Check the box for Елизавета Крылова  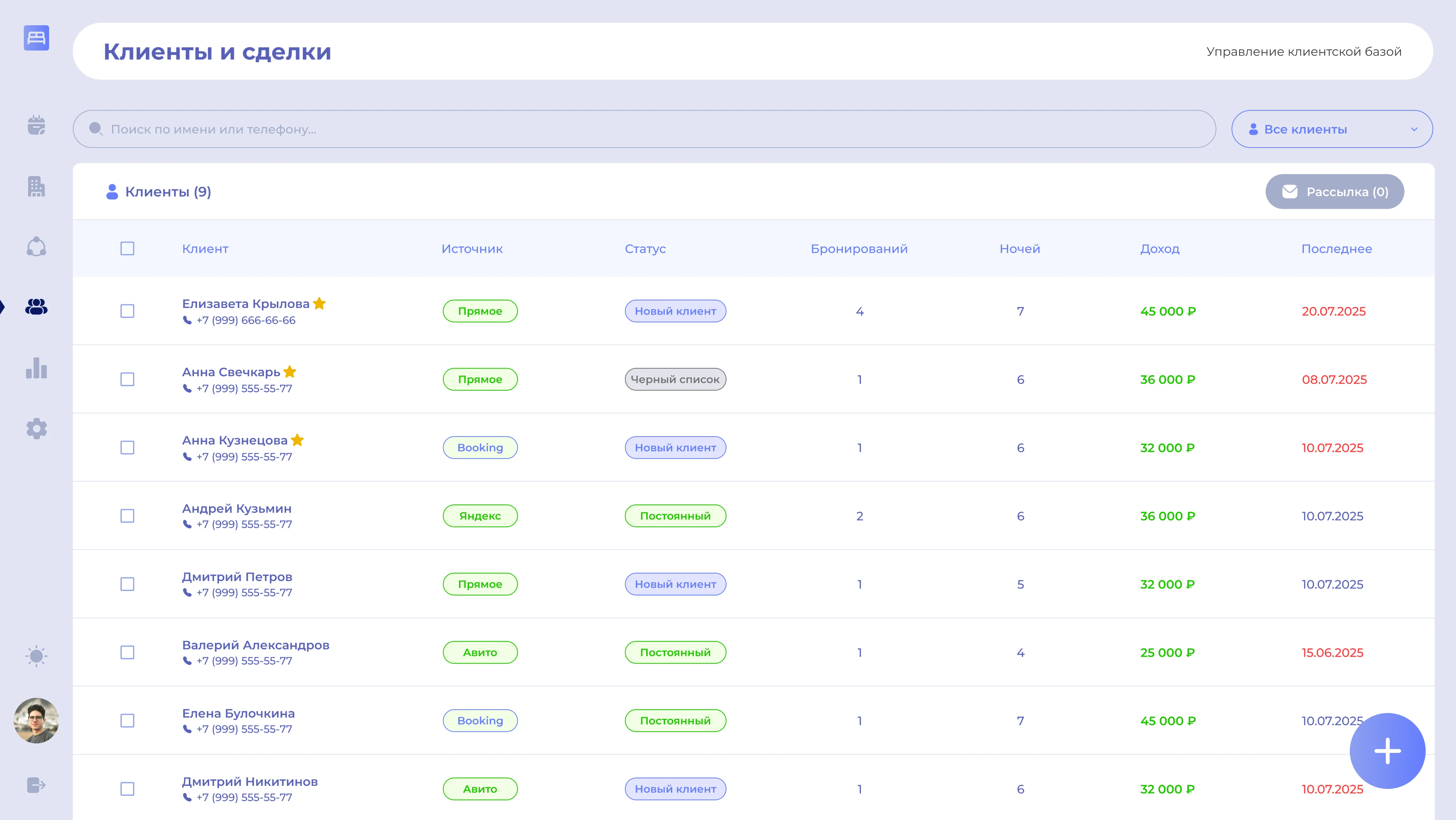pyautogui.click(x=127, y=311)
